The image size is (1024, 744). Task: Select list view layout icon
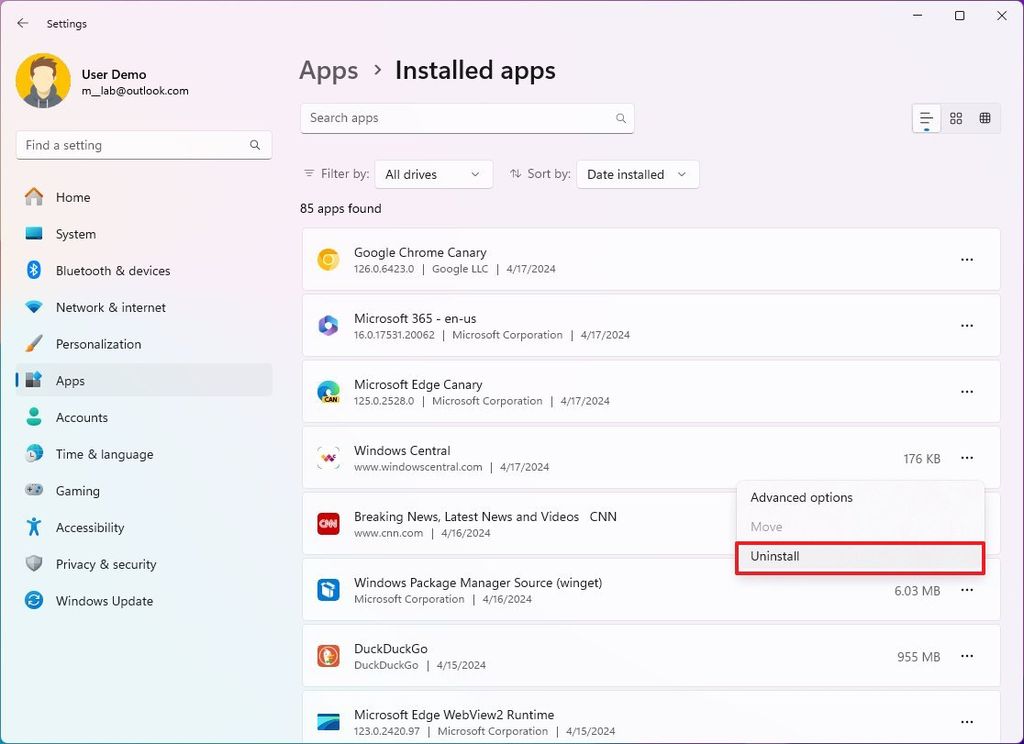coord(925,118)
